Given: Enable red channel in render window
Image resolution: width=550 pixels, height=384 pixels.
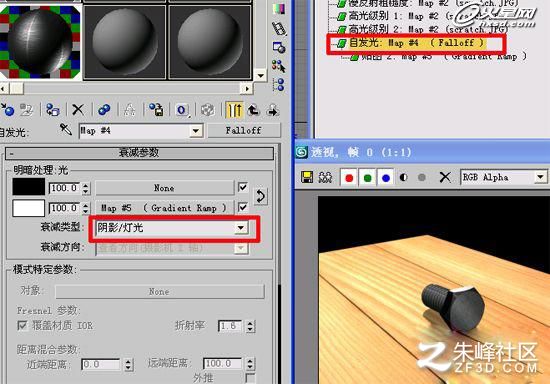Looking at the screenshot, I should point(349,178).
